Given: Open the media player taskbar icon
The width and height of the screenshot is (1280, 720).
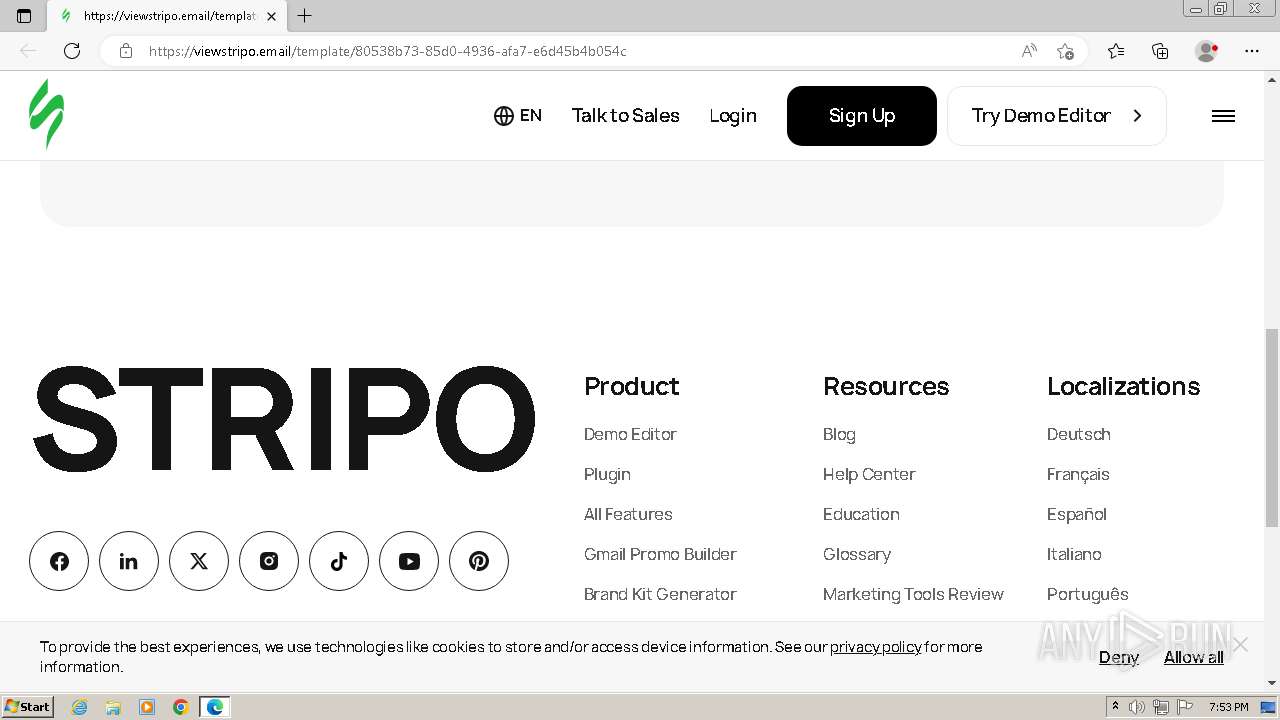Looking at the screenshot, I should tap(147, 707).
